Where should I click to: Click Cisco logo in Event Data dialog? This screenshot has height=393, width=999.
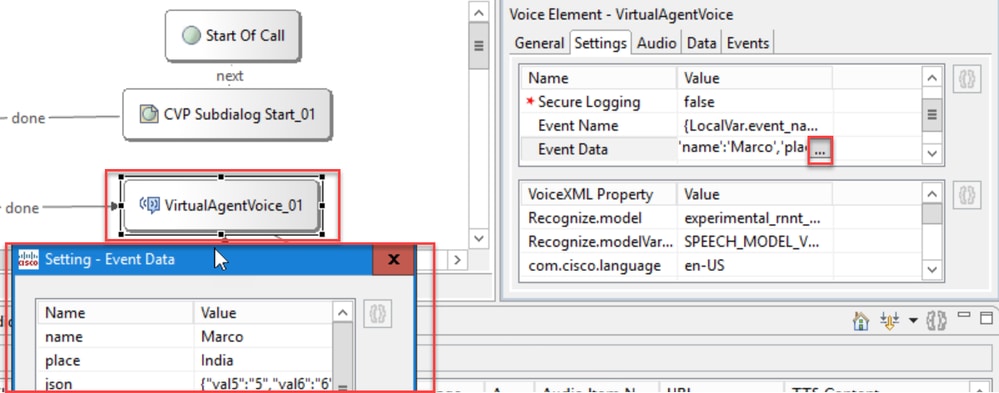[28, 259]
